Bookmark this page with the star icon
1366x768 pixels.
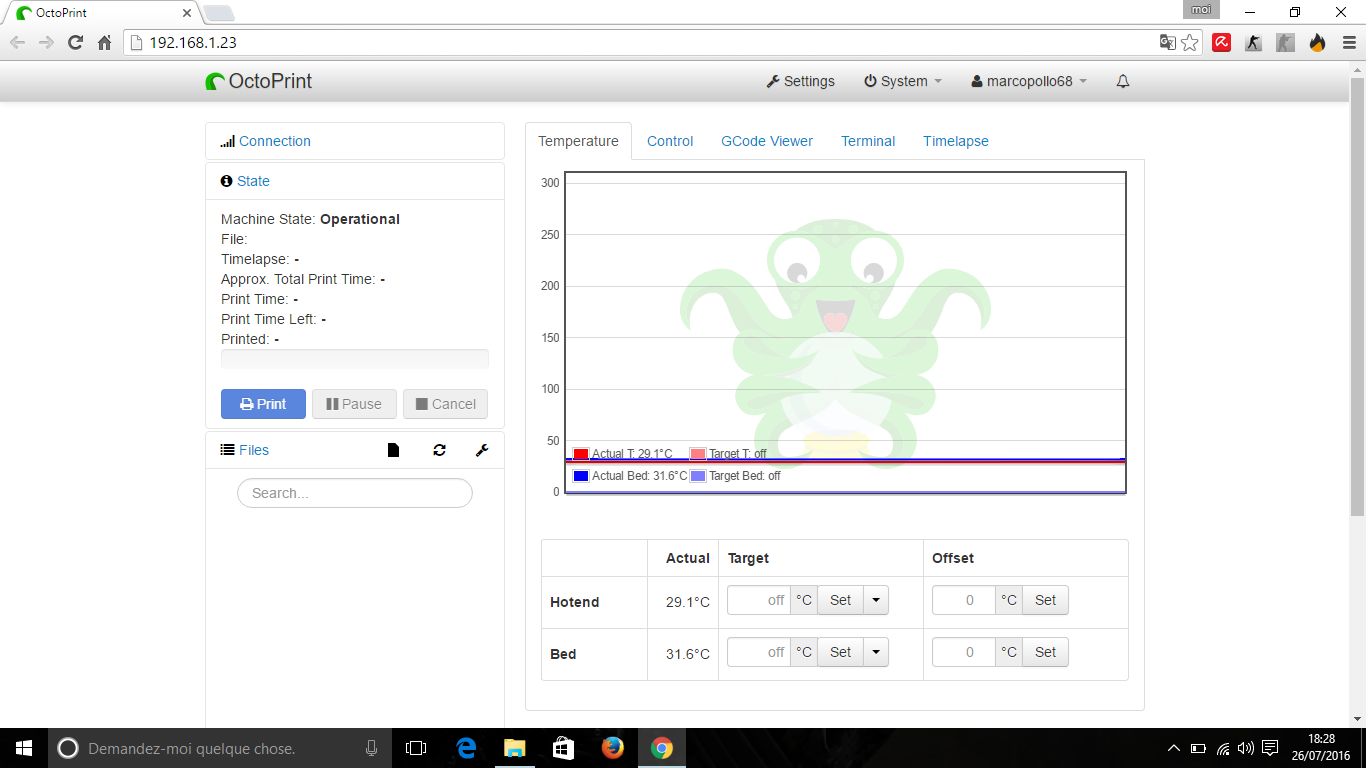pos(1190,42)
